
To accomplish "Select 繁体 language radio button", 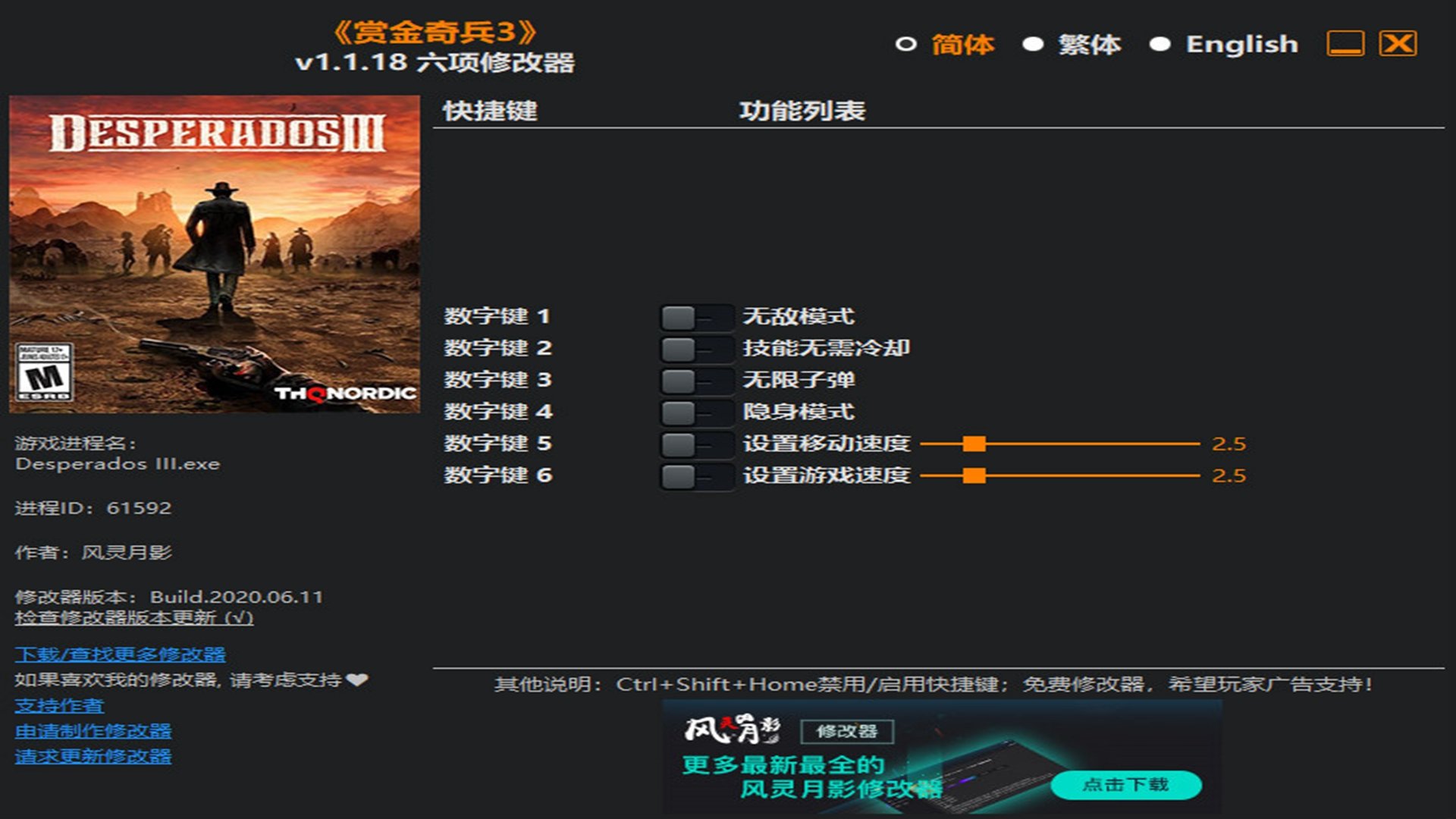I will 1032,44.
